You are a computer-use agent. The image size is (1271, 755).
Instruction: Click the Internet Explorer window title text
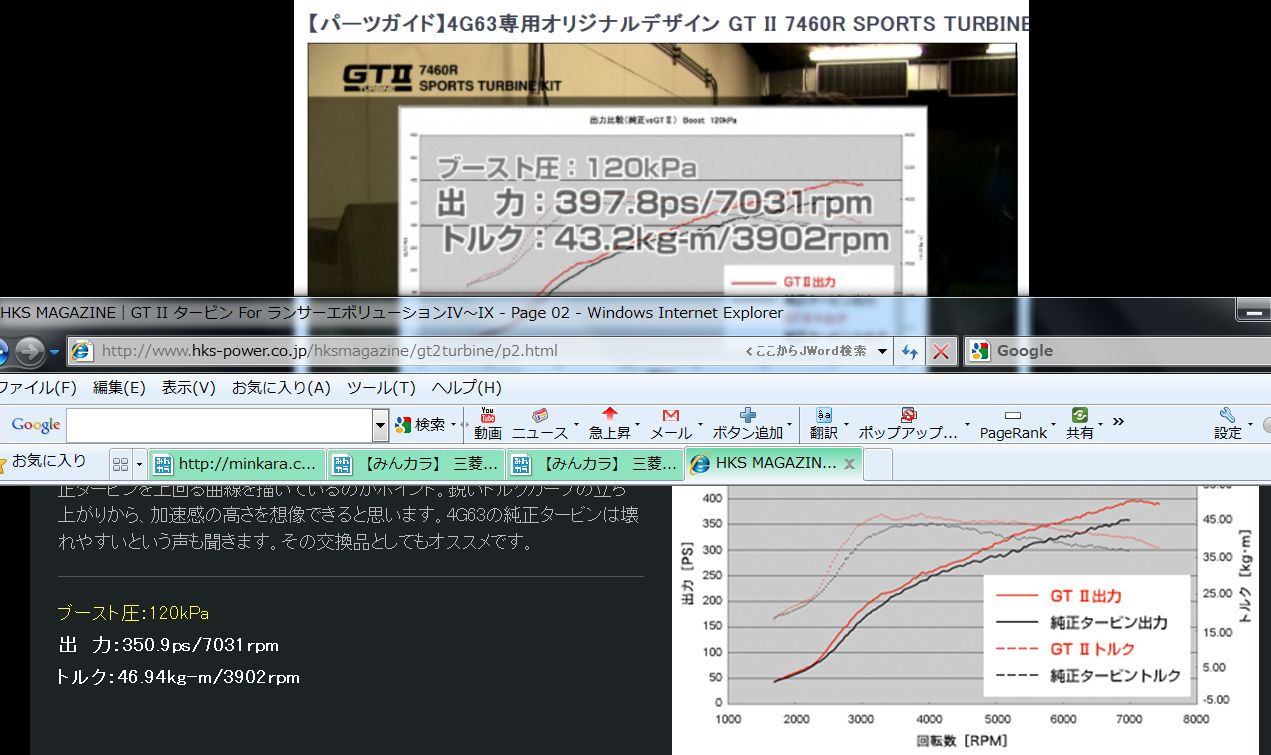pos(392,313)
